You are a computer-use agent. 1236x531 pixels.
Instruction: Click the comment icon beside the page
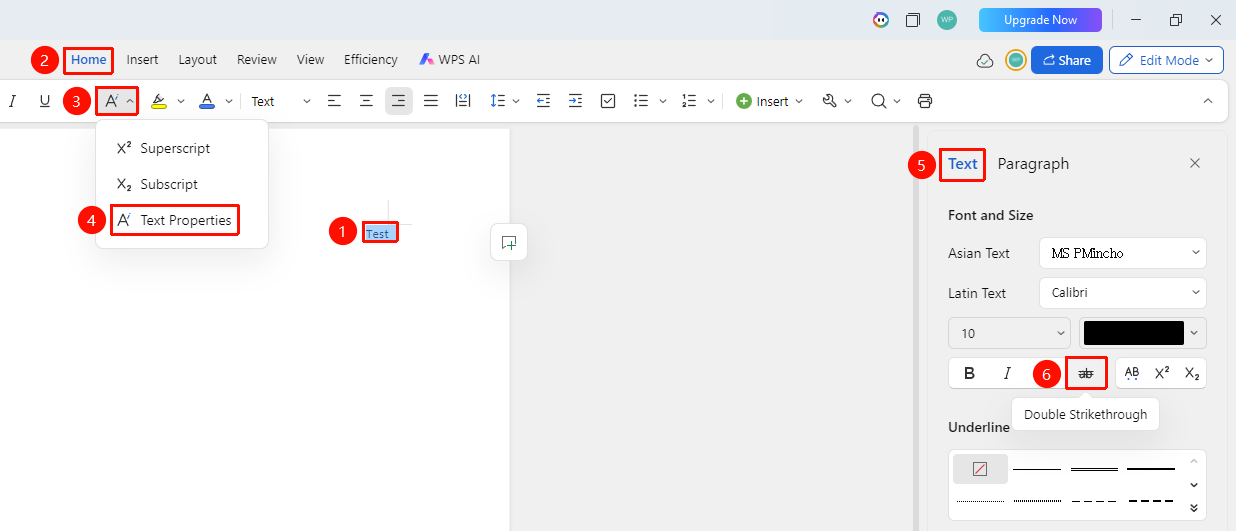point(509,242)
